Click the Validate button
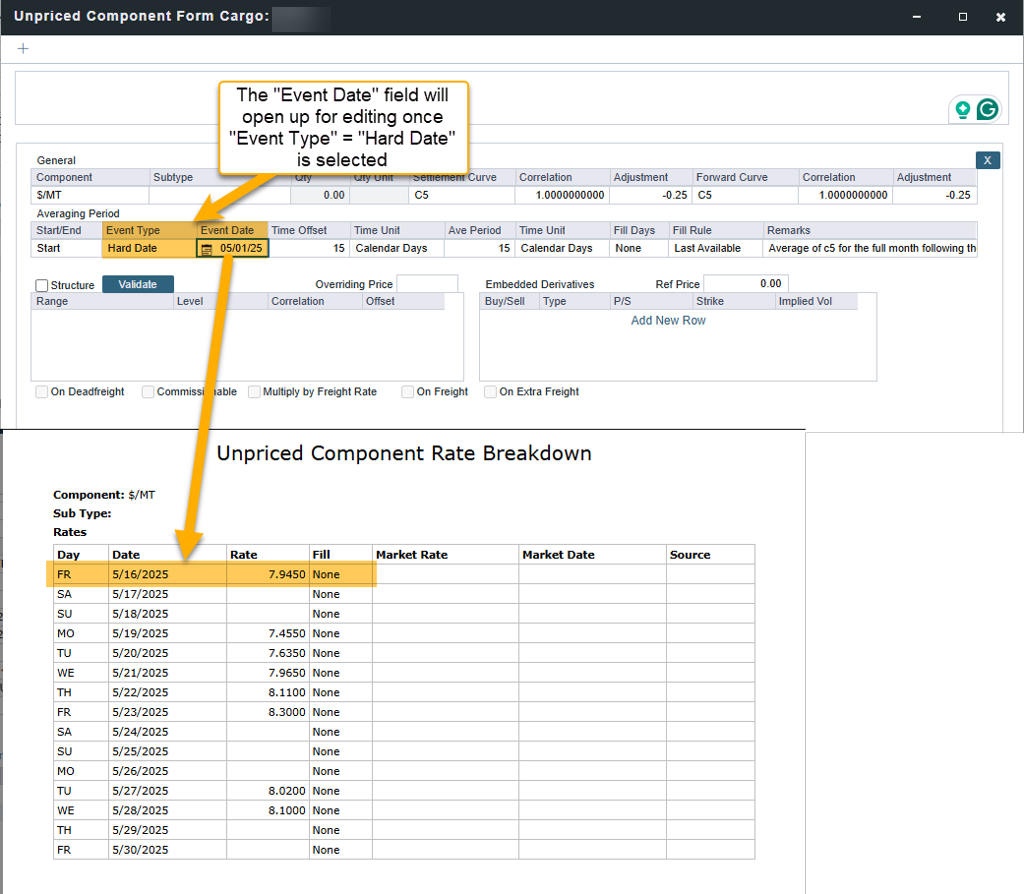This screenshot has width=1024, height=894. point(137,285)
